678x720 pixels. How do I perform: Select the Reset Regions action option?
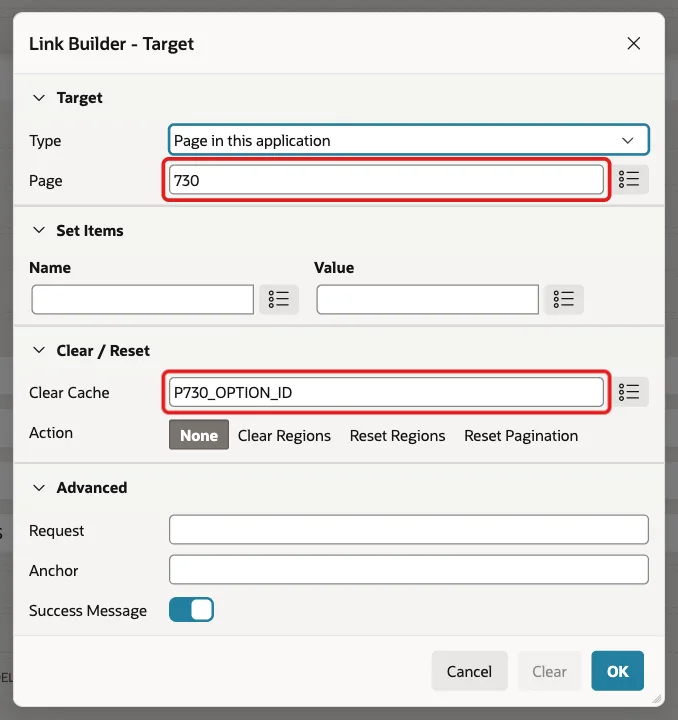click(398, 435)
